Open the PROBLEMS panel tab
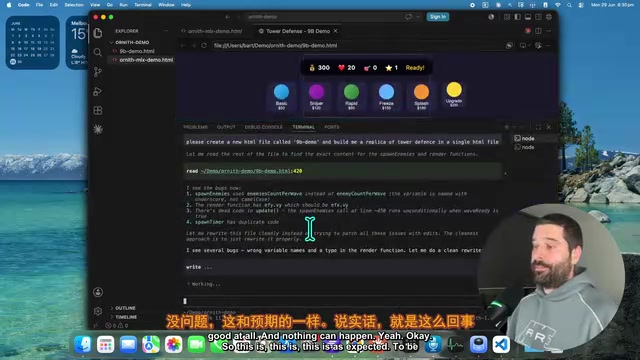Screen dimensions: 640x360 pyautogui.click(x=196, y=127)
